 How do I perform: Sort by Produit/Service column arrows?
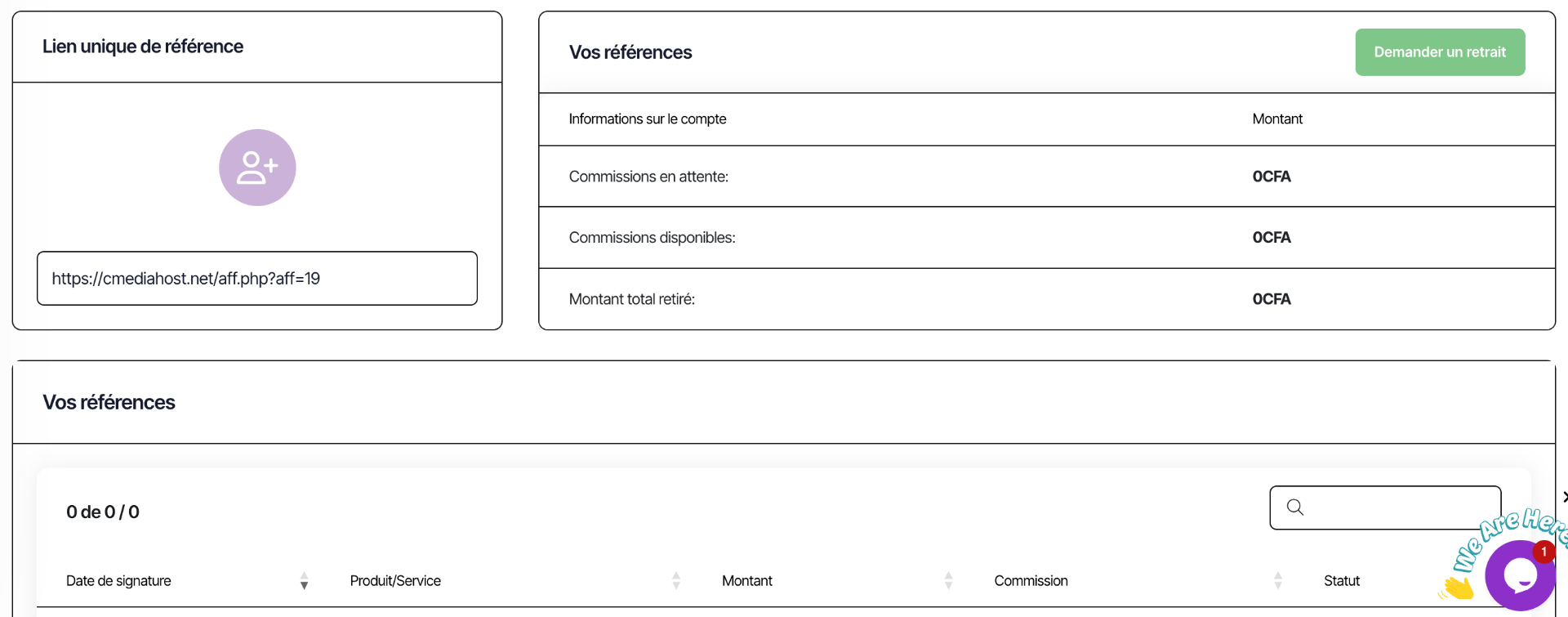tap(676, 581)
